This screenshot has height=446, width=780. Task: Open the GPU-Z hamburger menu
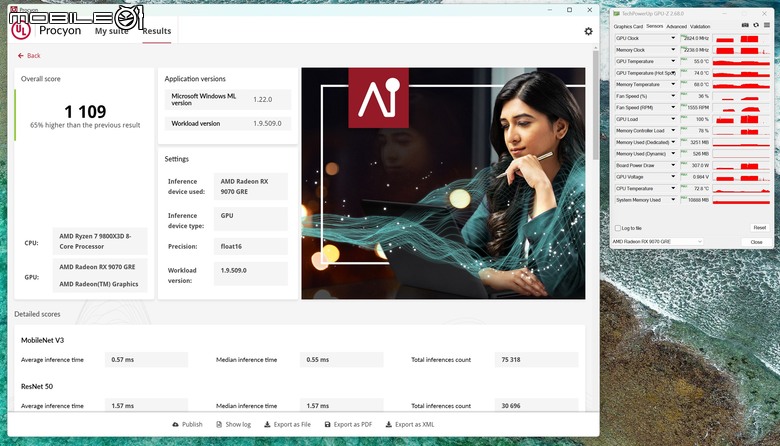click(767, 25)
